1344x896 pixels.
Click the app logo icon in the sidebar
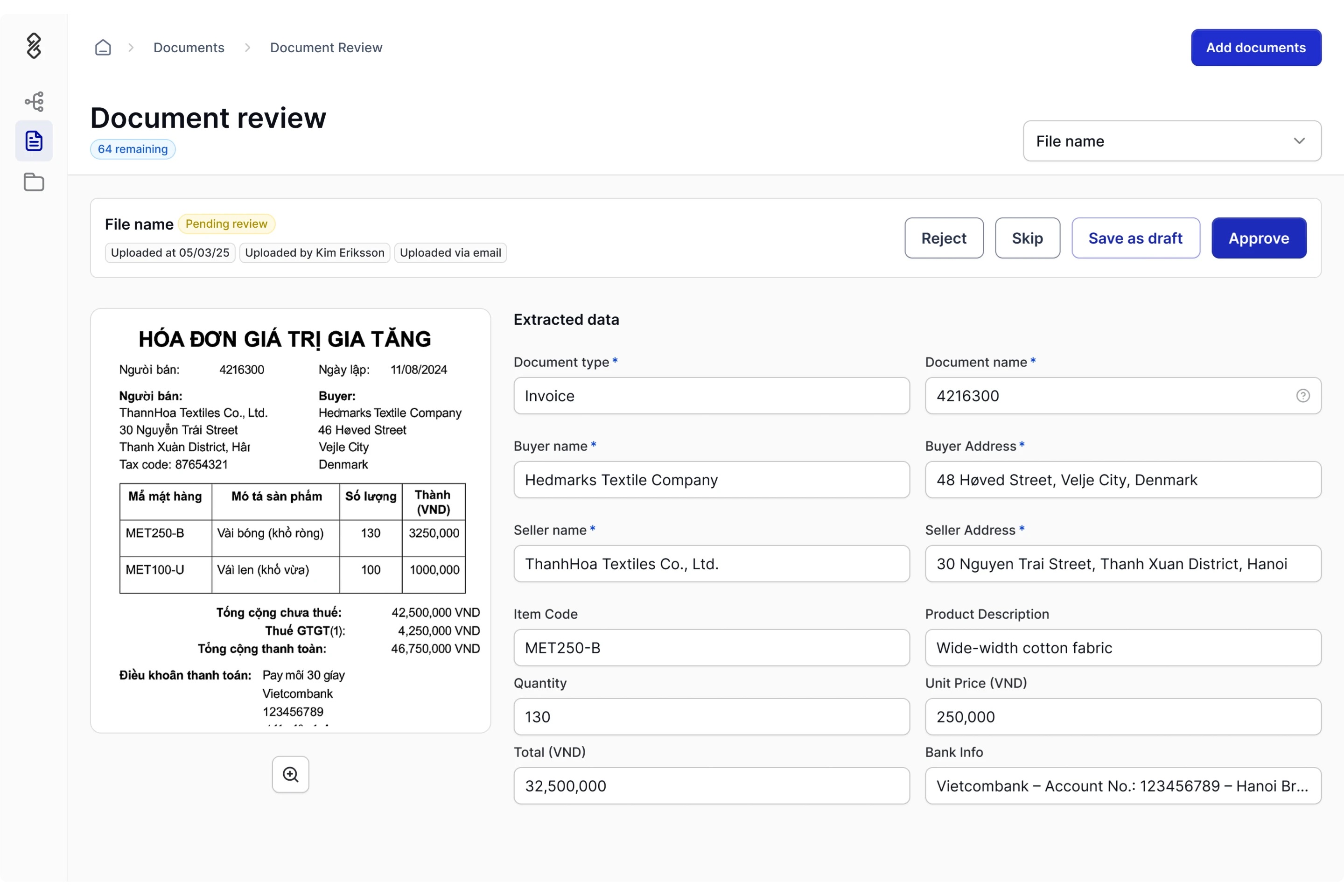coord(34,46)
